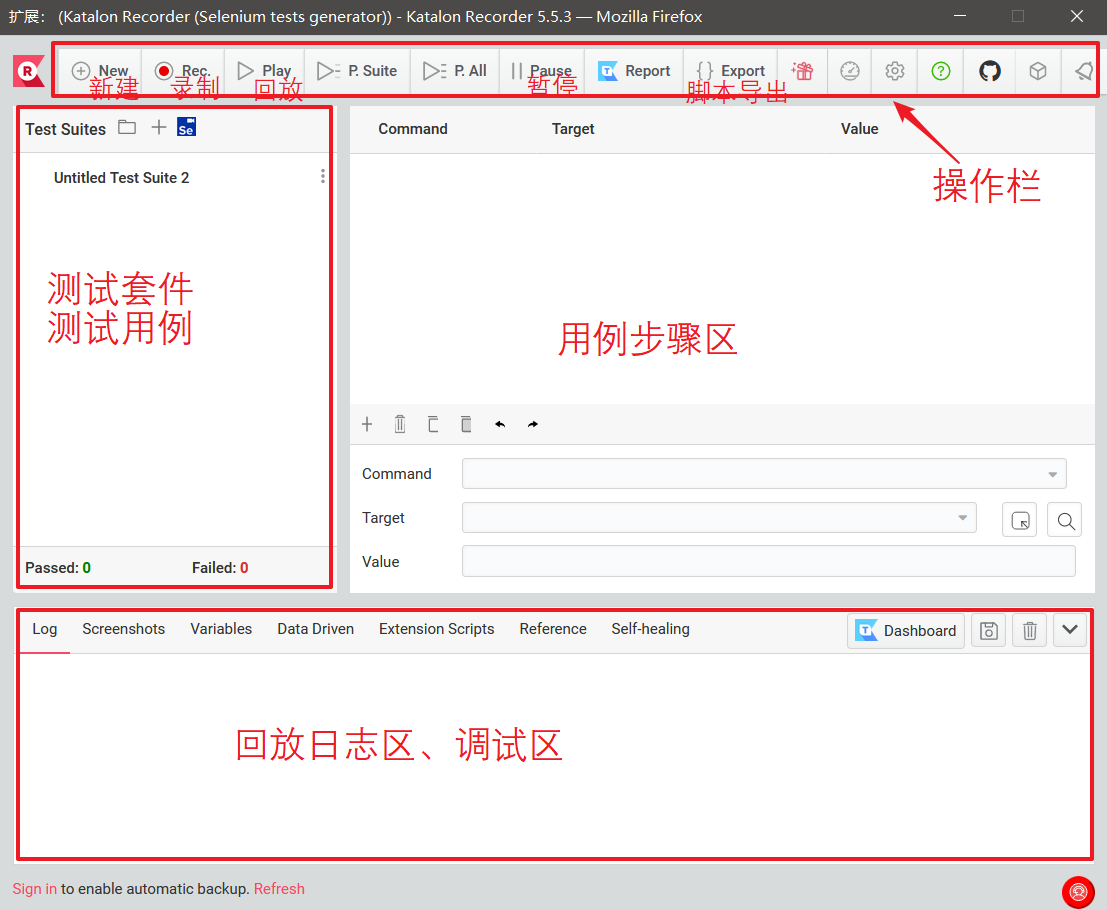Image resolution: width=1107 pixels, height=910 pixels.
Task: Delete the selected step with trash icon
Action: point(400,424)
